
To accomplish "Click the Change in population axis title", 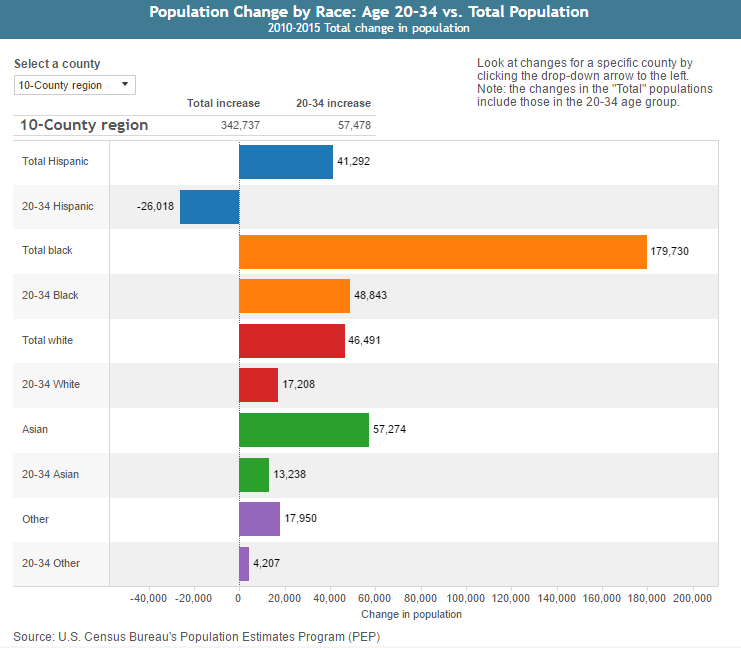I will tap(412, 614).
